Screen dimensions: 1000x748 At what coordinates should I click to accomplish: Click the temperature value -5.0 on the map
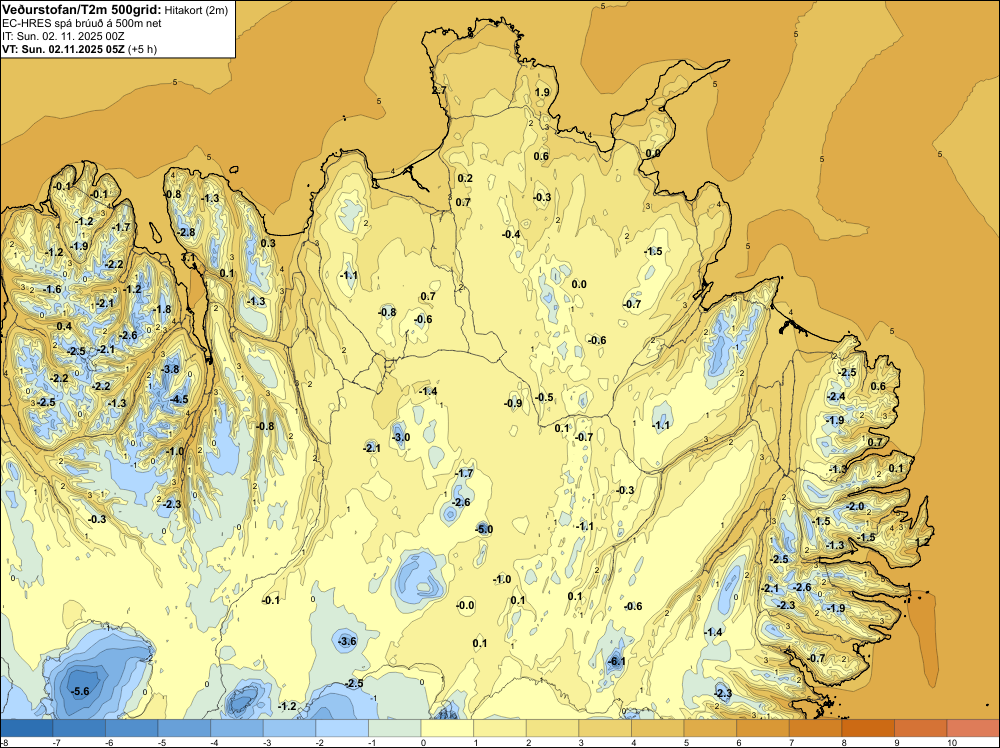point(484,529)
